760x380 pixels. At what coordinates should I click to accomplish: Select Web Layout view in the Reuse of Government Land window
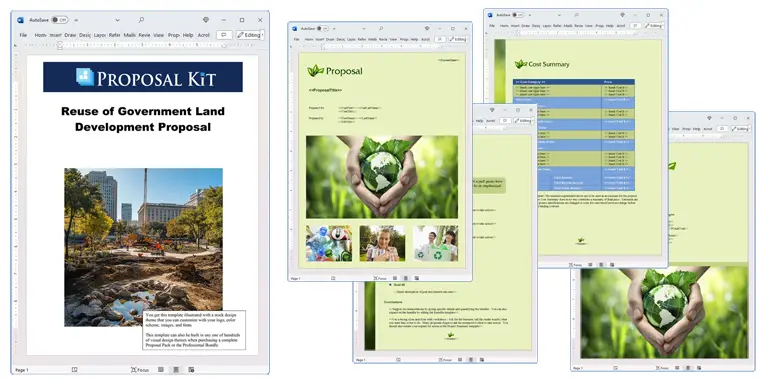[191, 370]
